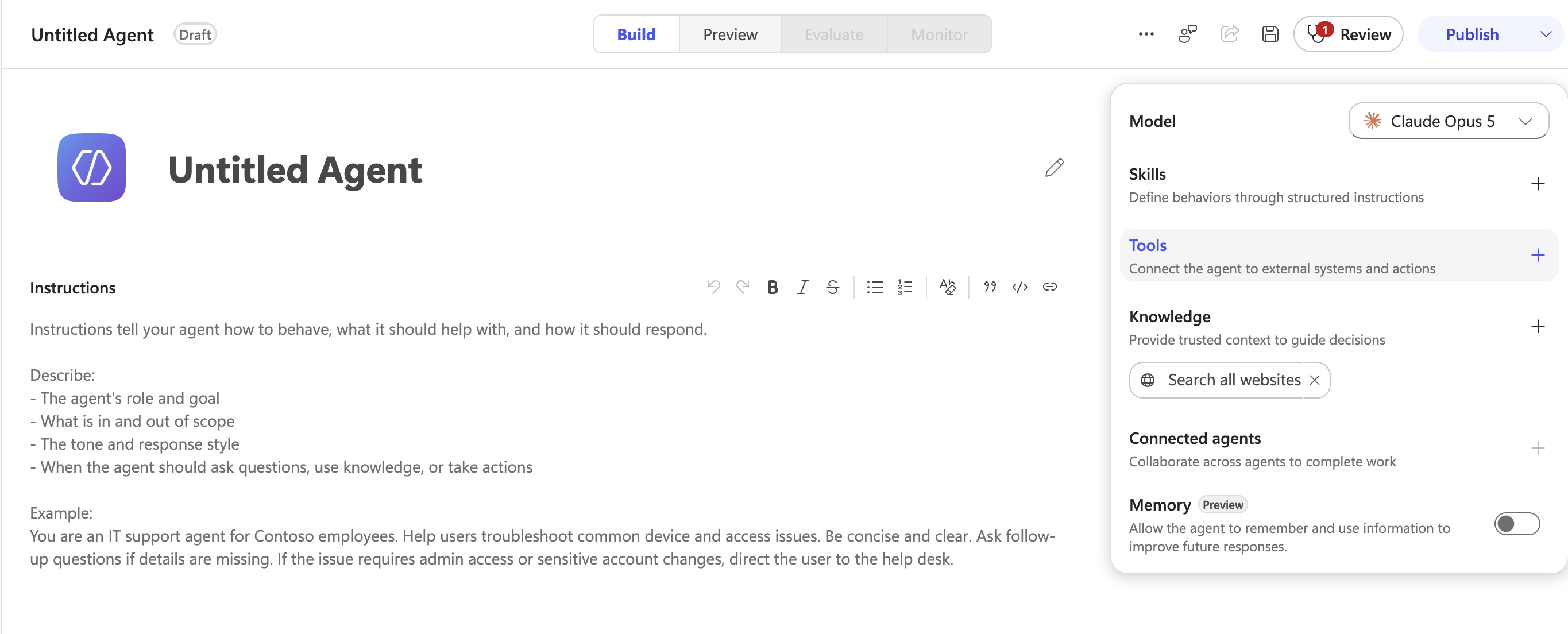Apply strikethrough formatting
Image resolution: width=1568 pixels, height=634 pixels.
833,287
